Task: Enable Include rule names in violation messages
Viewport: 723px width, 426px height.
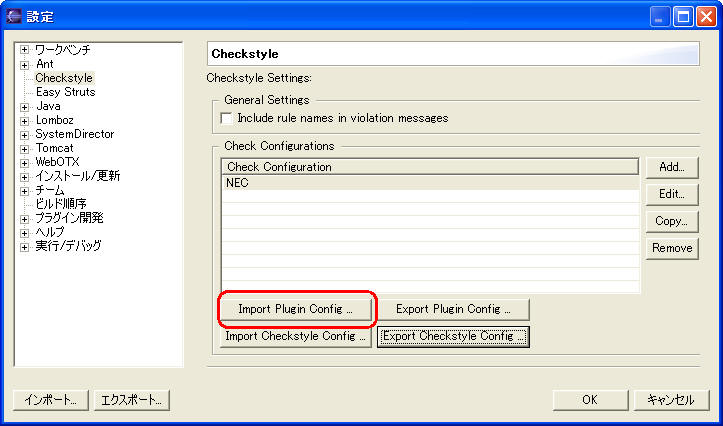Action: (x=226, y=118)
